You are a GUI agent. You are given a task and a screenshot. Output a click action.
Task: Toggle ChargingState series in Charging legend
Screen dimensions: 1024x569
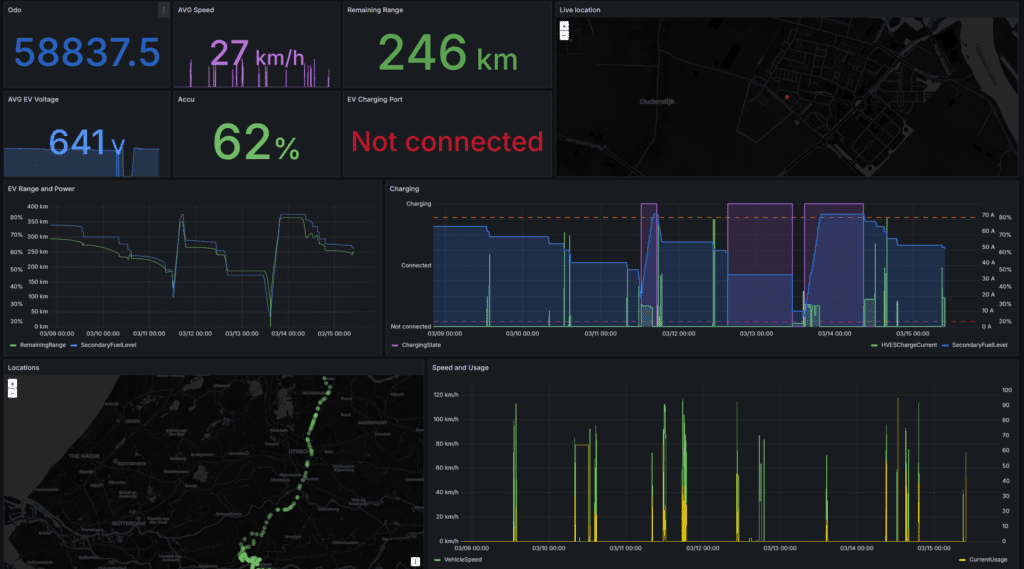tap(421, 344)
